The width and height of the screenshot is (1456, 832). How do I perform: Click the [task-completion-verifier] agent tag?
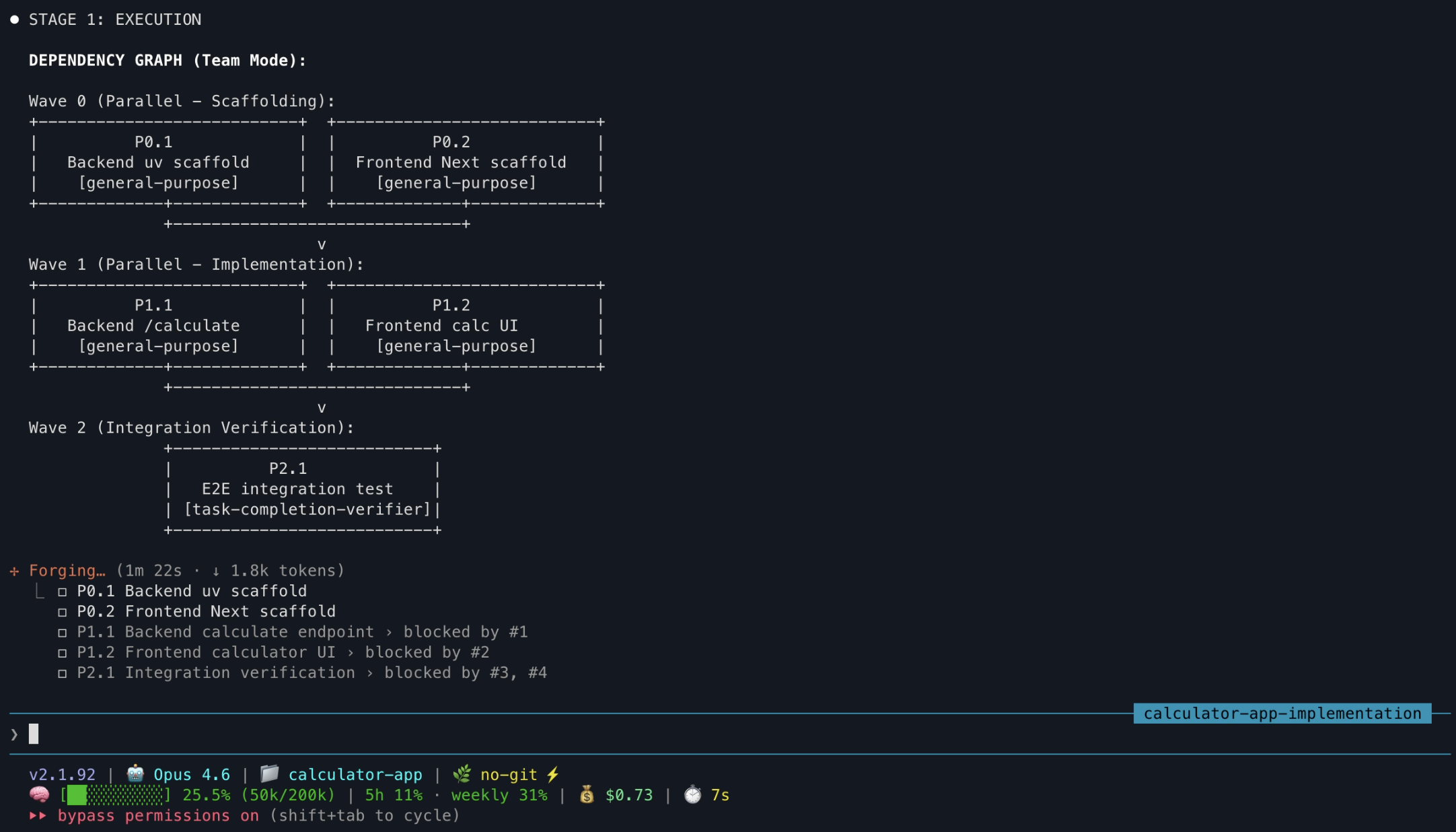tap(307, 510)
